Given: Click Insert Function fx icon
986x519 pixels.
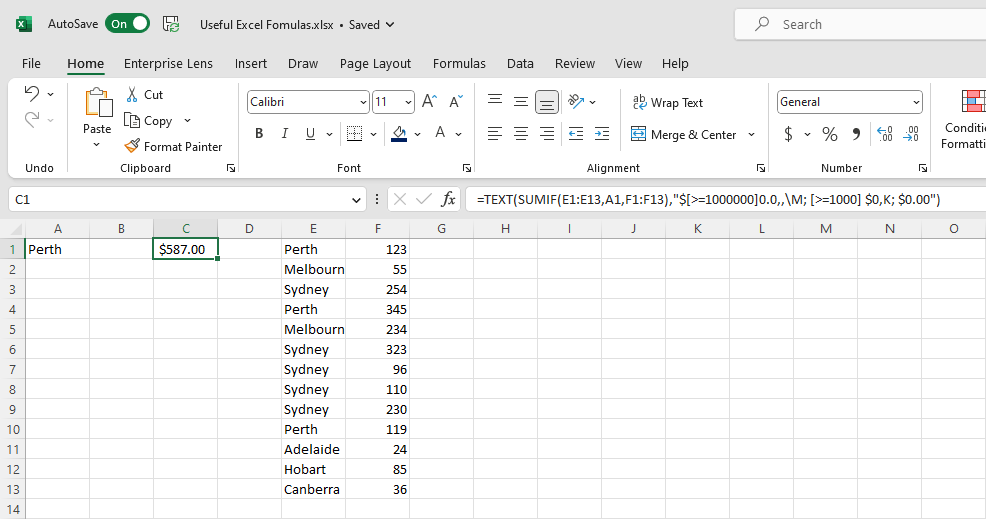Looking at the screenshot, I should 449,199.
